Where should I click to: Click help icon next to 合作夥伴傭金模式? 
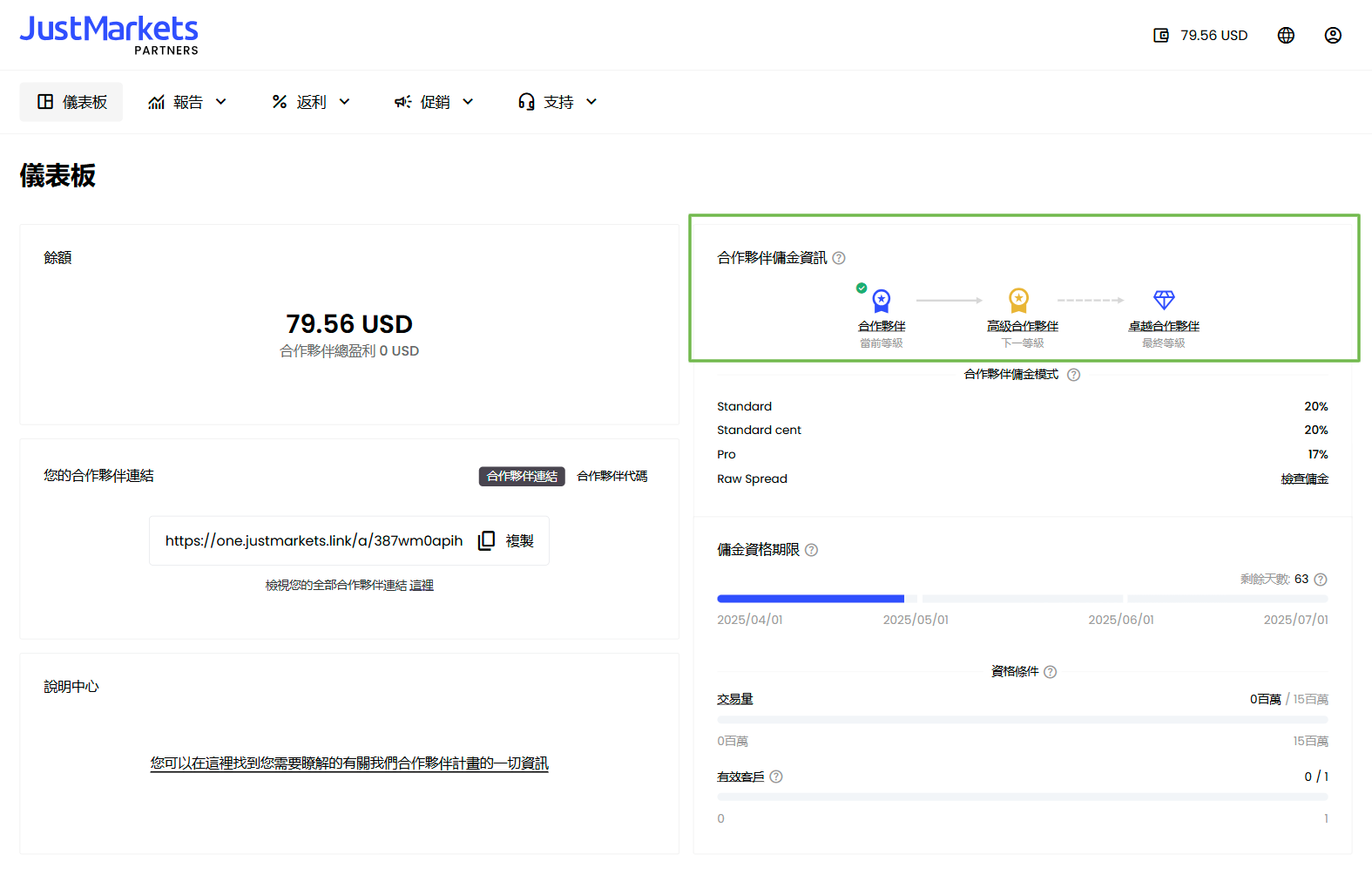(1073, 375)
